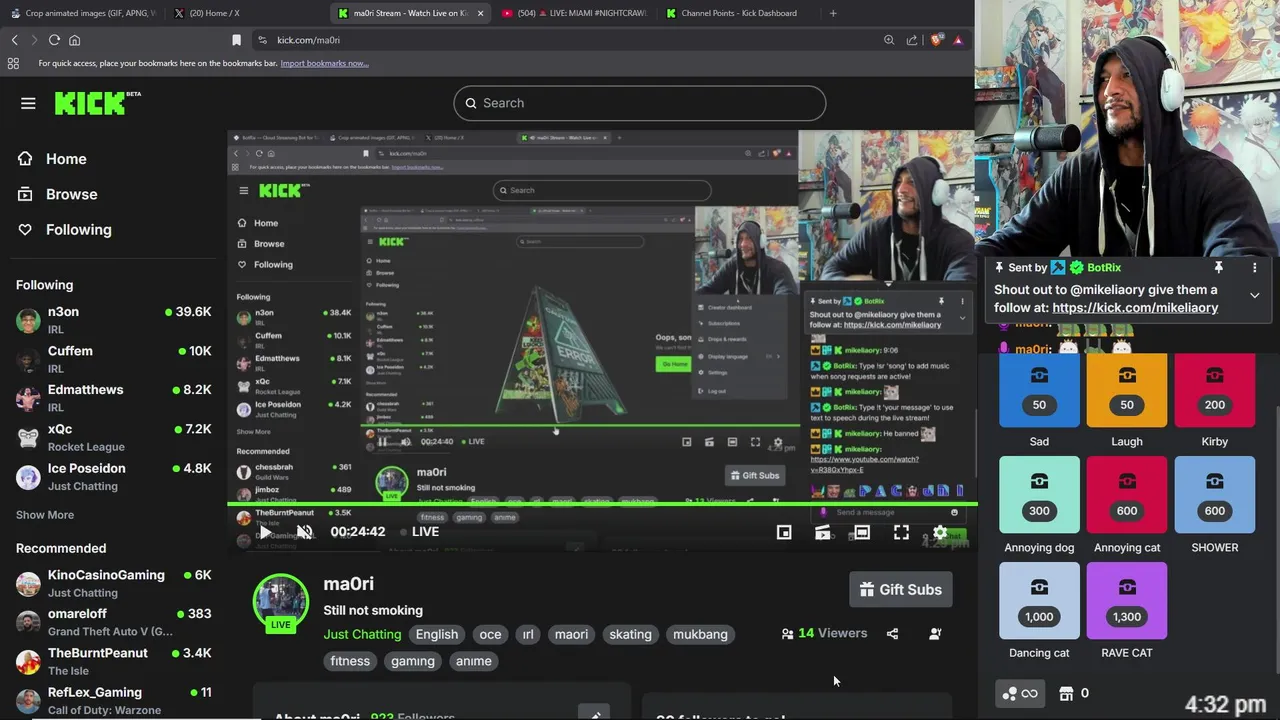Open Ice Poseidon's channel in Following list
Image resolution: width=1280 pixels, height=720 pixels.
(113, 476)
